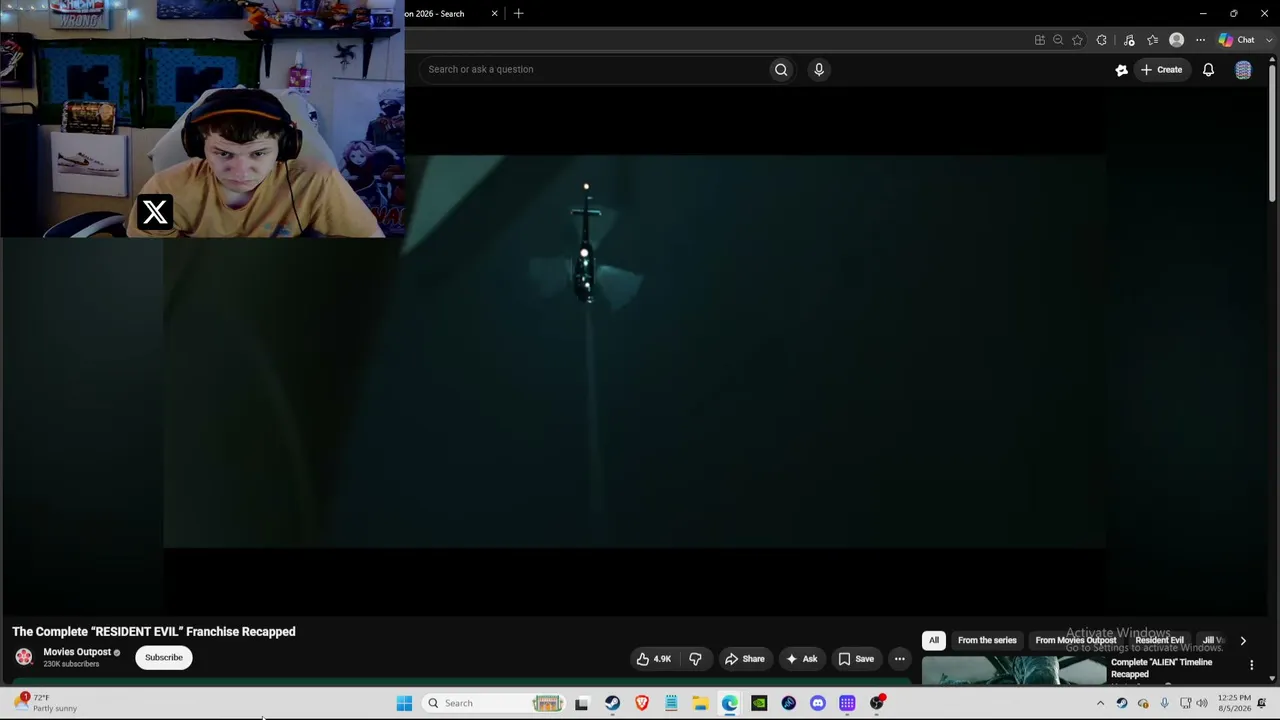Viewport: 1280px width, 720px height.
Task: Open Notepad from the taskbar
Action: coord(671,703)
